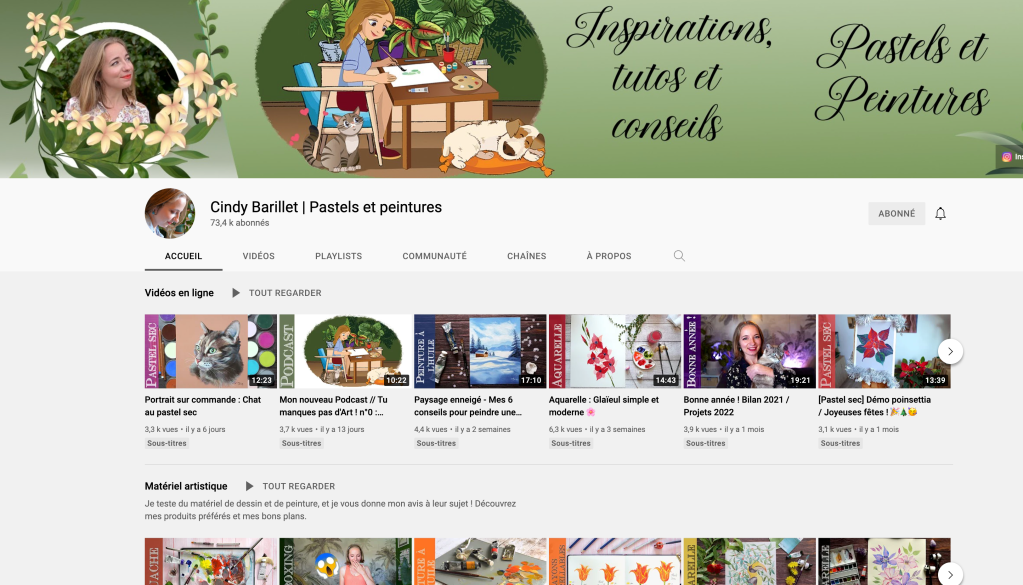1023x585 pixels.
Task: Click the play icon beside Vidéos en ligne
Action: pos(236,293)
